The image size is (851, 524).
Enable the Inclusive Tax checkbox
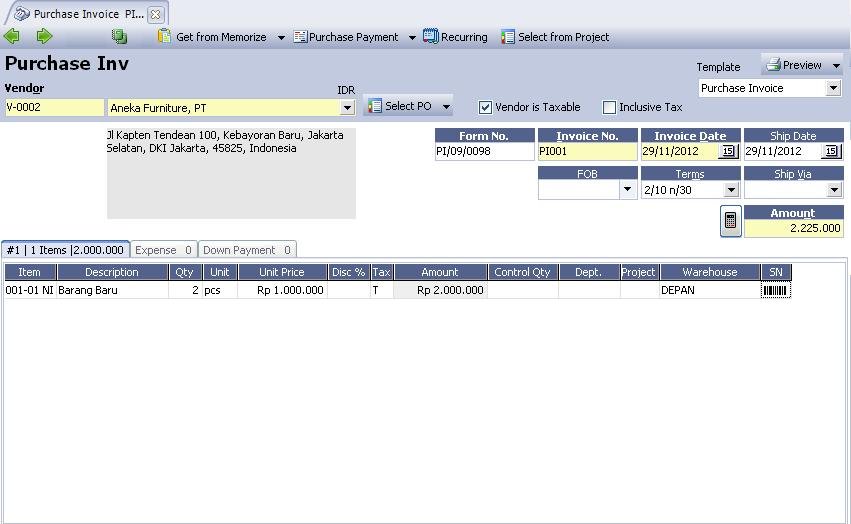(609, 108)
